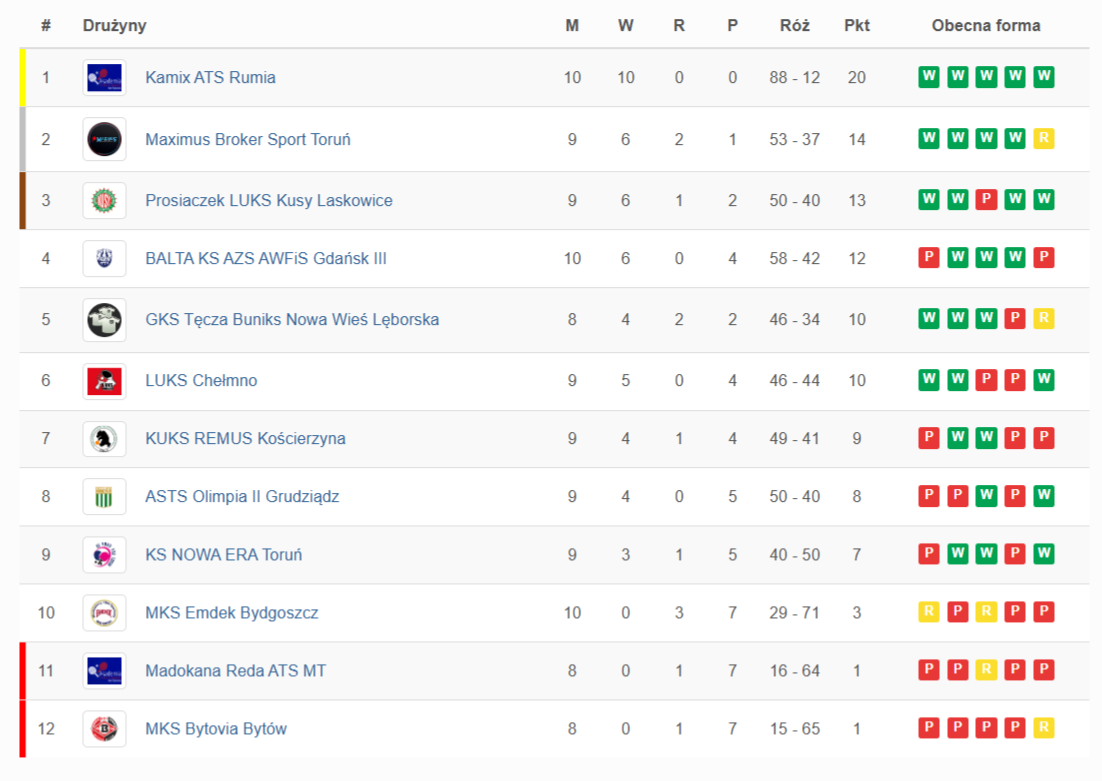Screen dimensions: 1102x781
Task: Click the MKS Bytovia Bytów logo
Action: [x=104, y=729]
